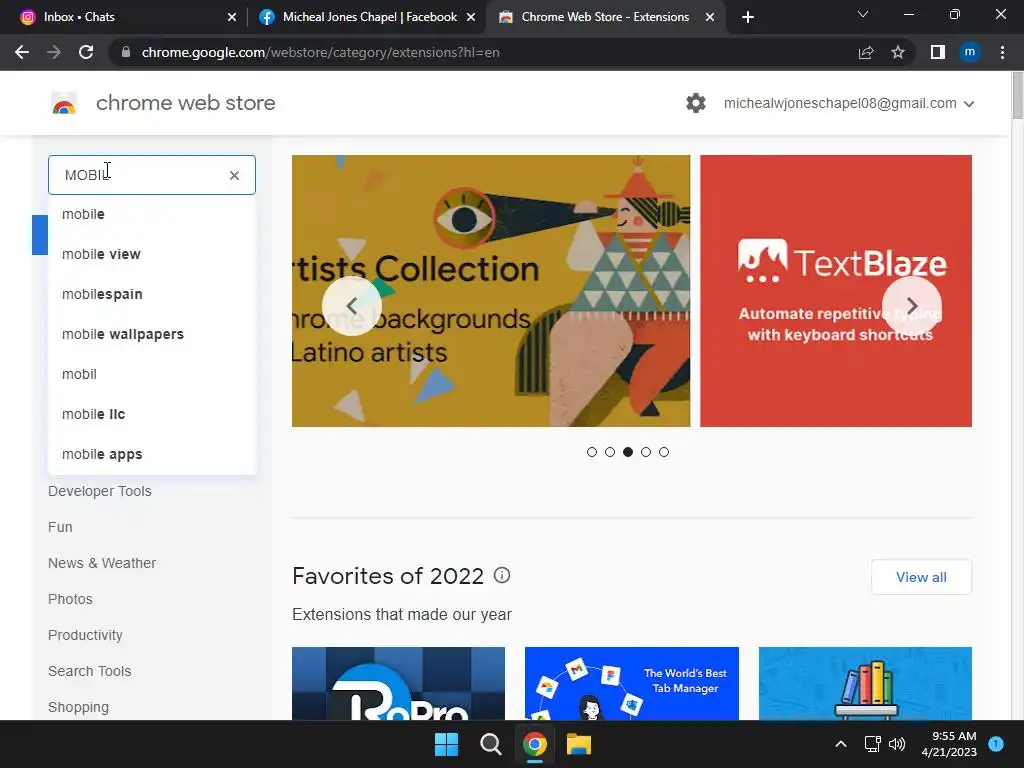Viewport: 1024px width, 768px height.
Task: Open the tab search chevron
Action: tap(863, 14)
